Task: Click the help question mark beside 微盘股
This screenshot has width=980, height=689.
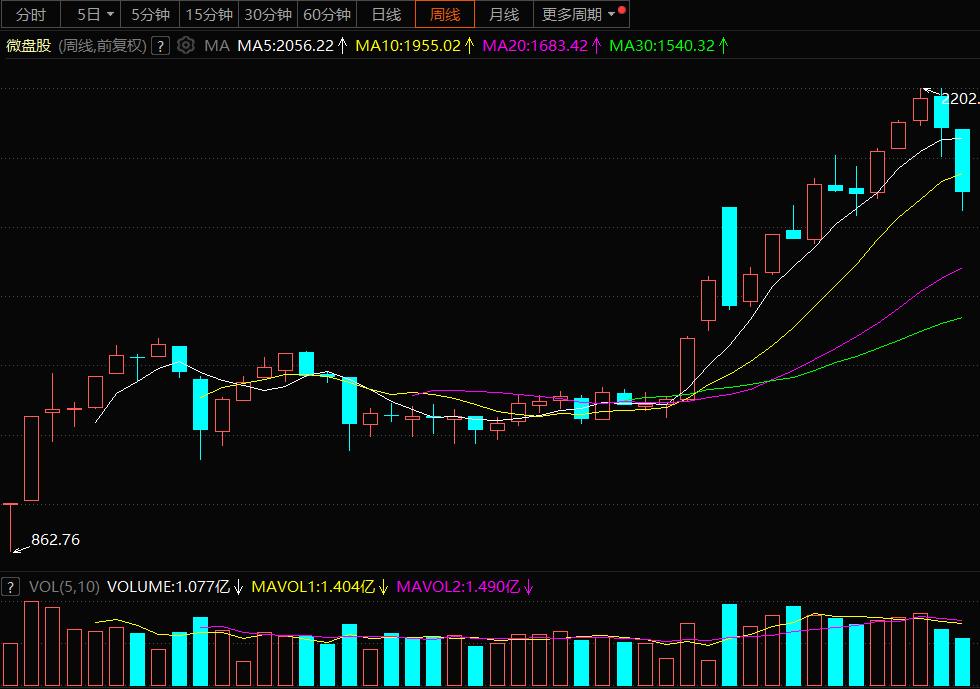Action: pyautogui.click(x=160, y=45)
